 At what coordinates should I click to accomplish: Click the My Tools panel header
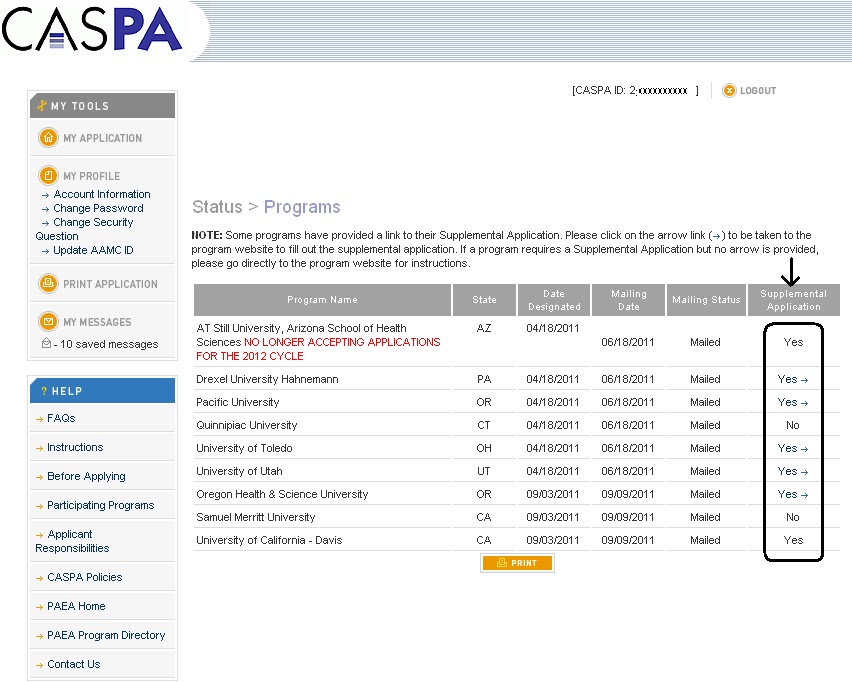coord(102,106)
